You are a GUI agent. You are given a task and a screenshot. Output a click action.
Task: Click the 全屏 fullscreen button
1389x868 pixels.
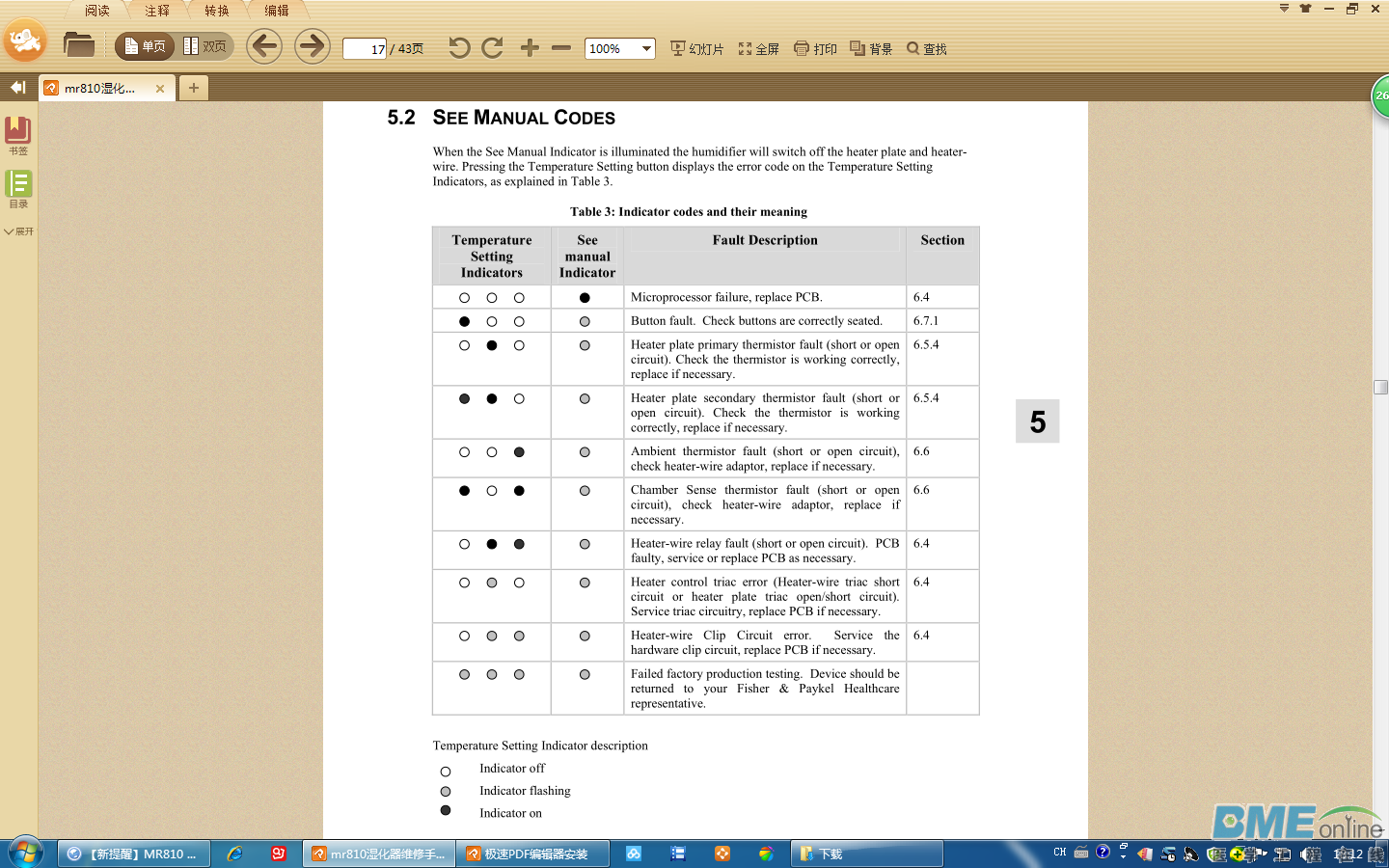coord(759,48)
